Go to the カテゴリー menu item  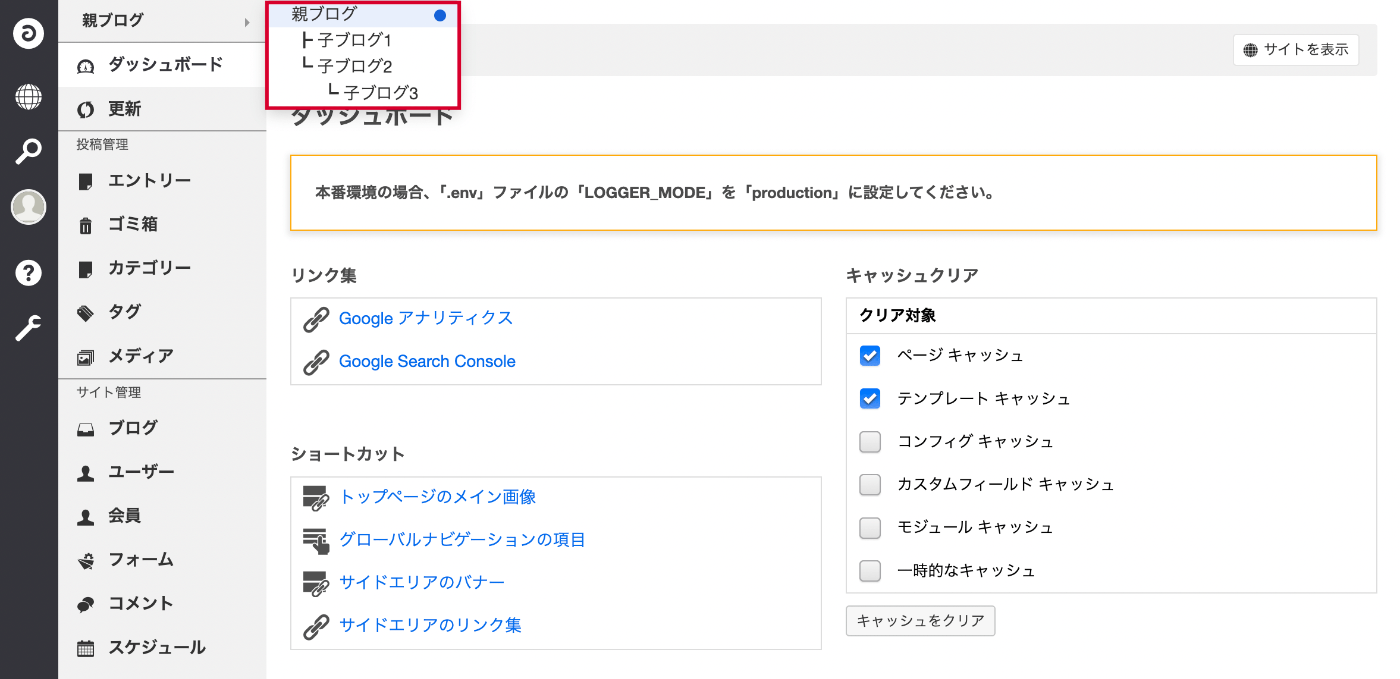[149, 268]
